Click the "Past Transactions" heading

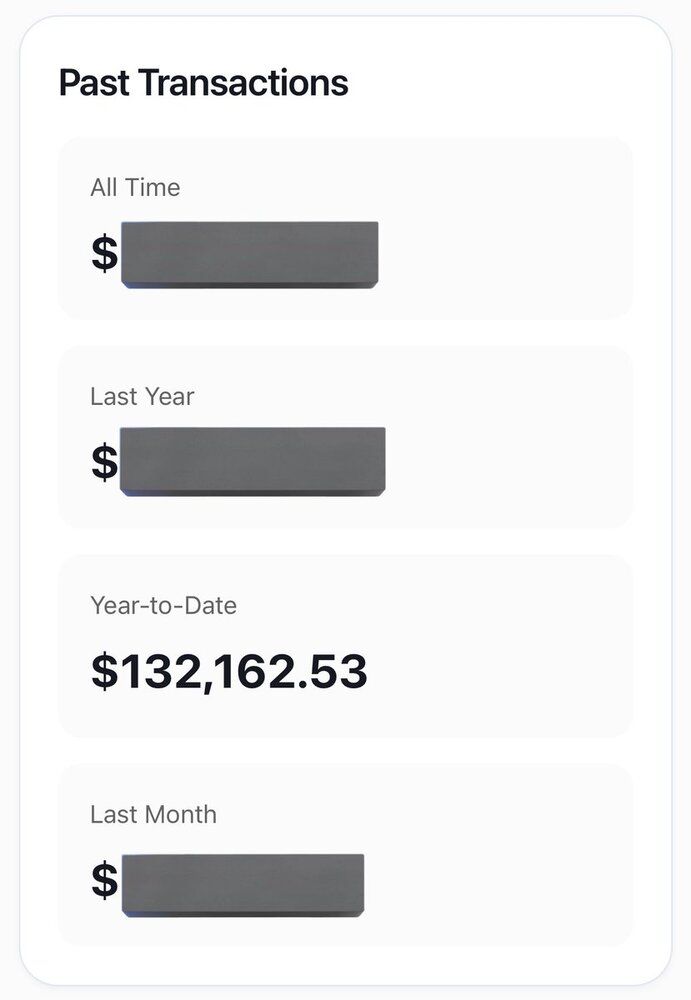[203, 83]
